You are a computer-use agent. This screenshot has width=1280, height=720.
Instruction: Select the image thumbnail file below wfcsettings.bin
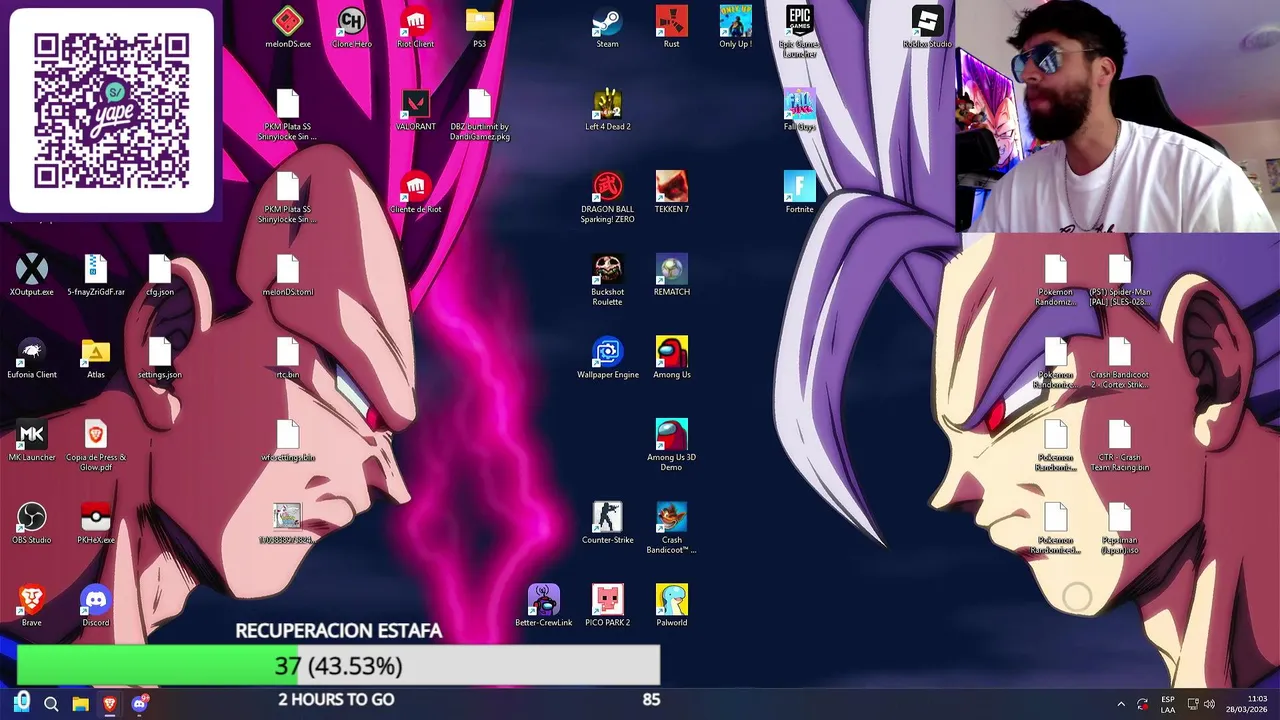287,524
